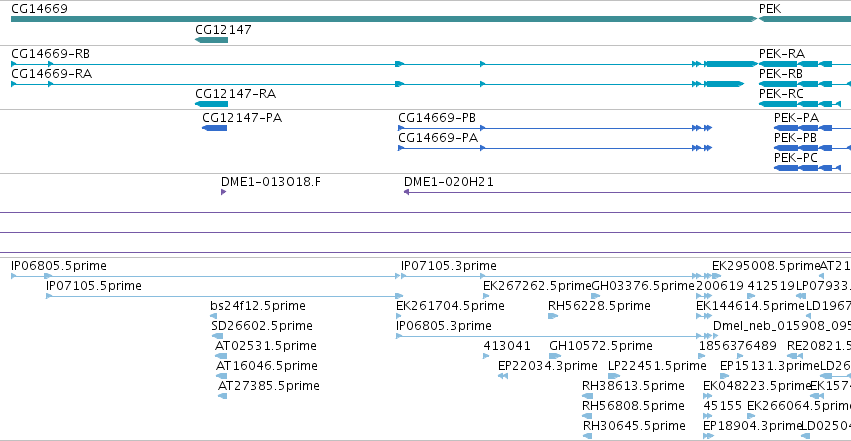
Task: Select the bs24f12.5prime EST arrow
Action: coord(213,316)
